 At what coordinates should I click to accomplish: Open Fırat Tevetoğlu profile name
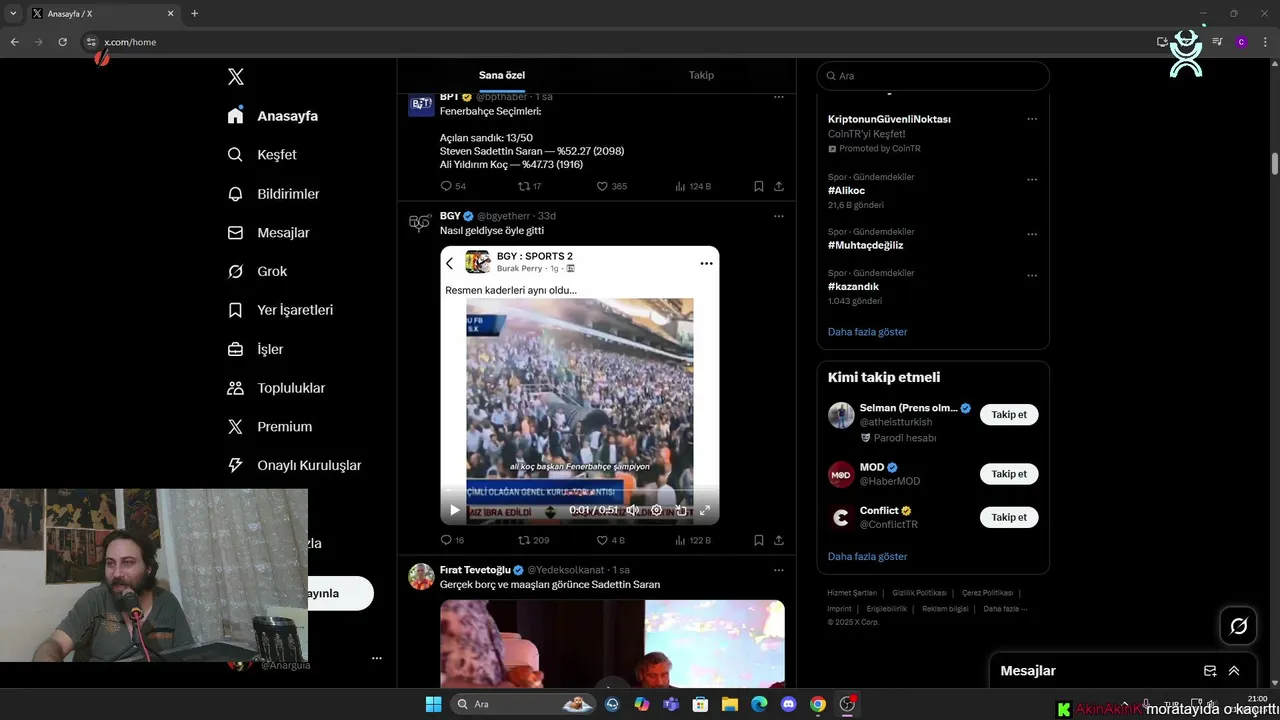474,570
